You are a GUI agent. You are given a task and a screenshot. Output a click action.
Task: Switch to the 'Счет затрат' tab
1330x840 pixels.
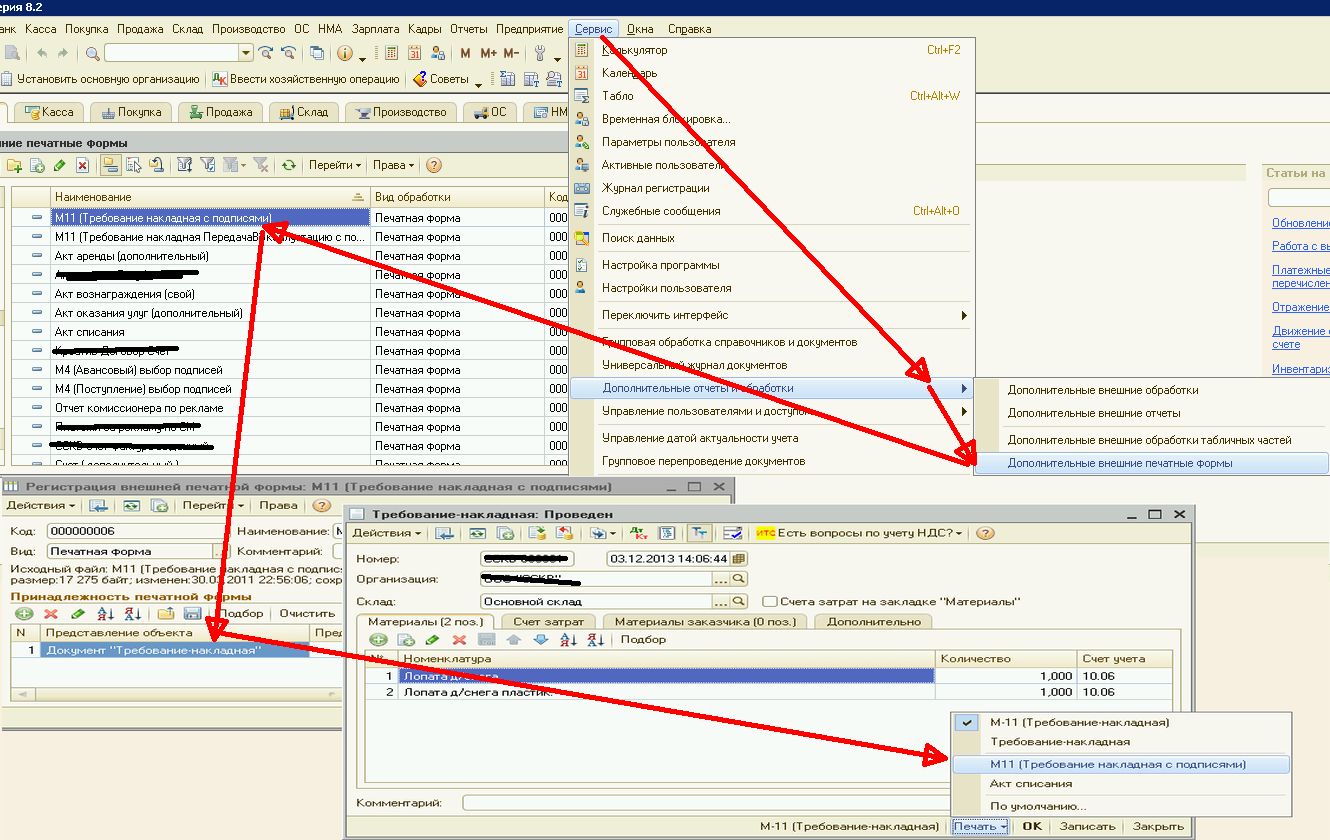click(x=548, y=621)
